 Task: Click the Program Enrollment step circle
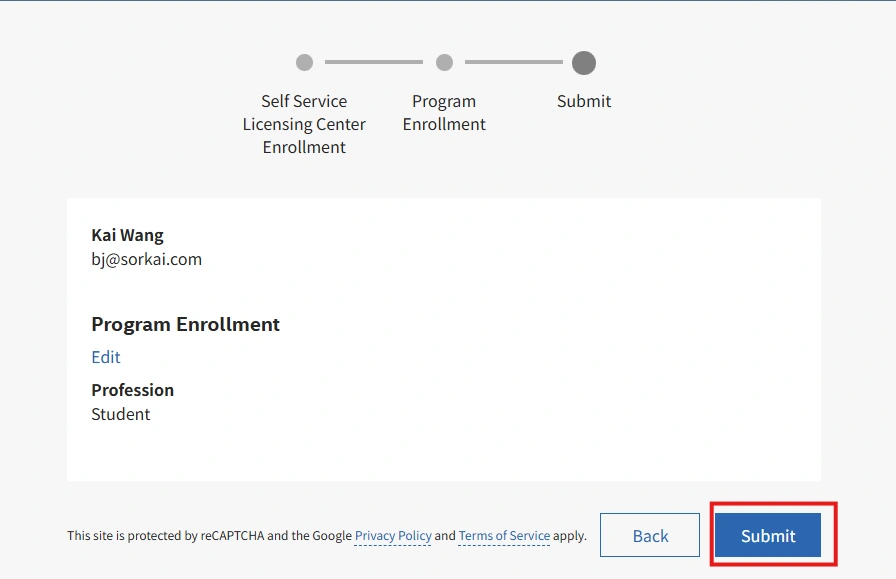(444, 63)
